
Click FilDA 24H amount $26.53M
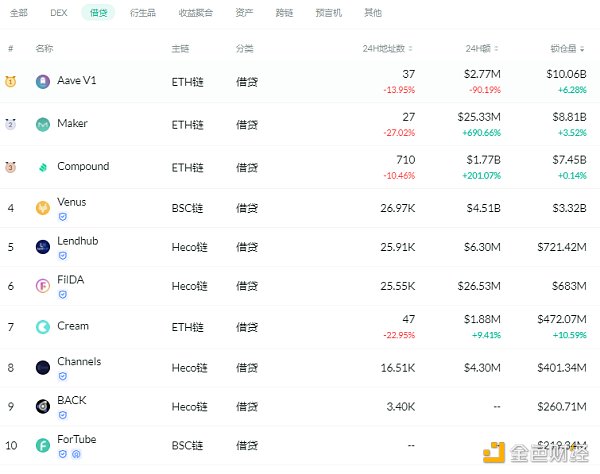pyautogui.click(x=479, y=286)
